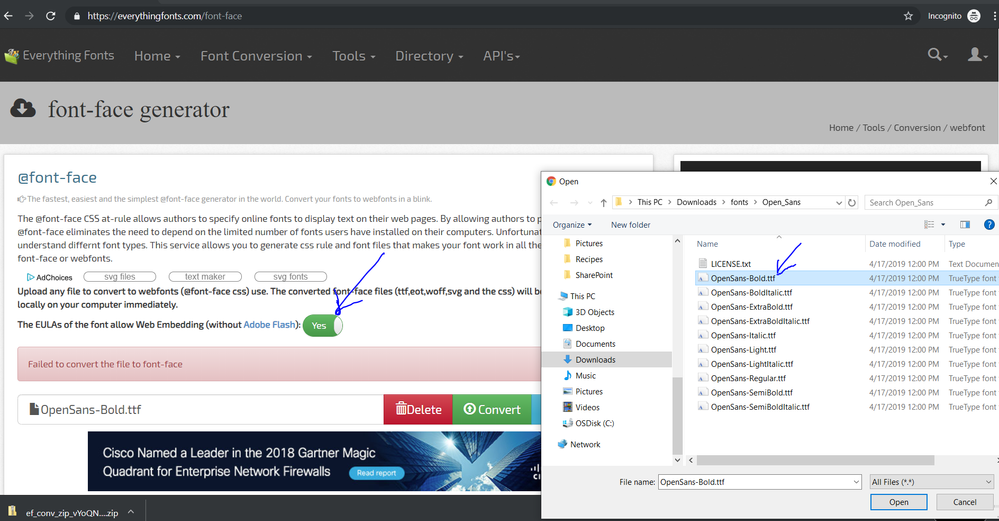
Task: Click the Incognito profile icon
Action: [974, 16]
